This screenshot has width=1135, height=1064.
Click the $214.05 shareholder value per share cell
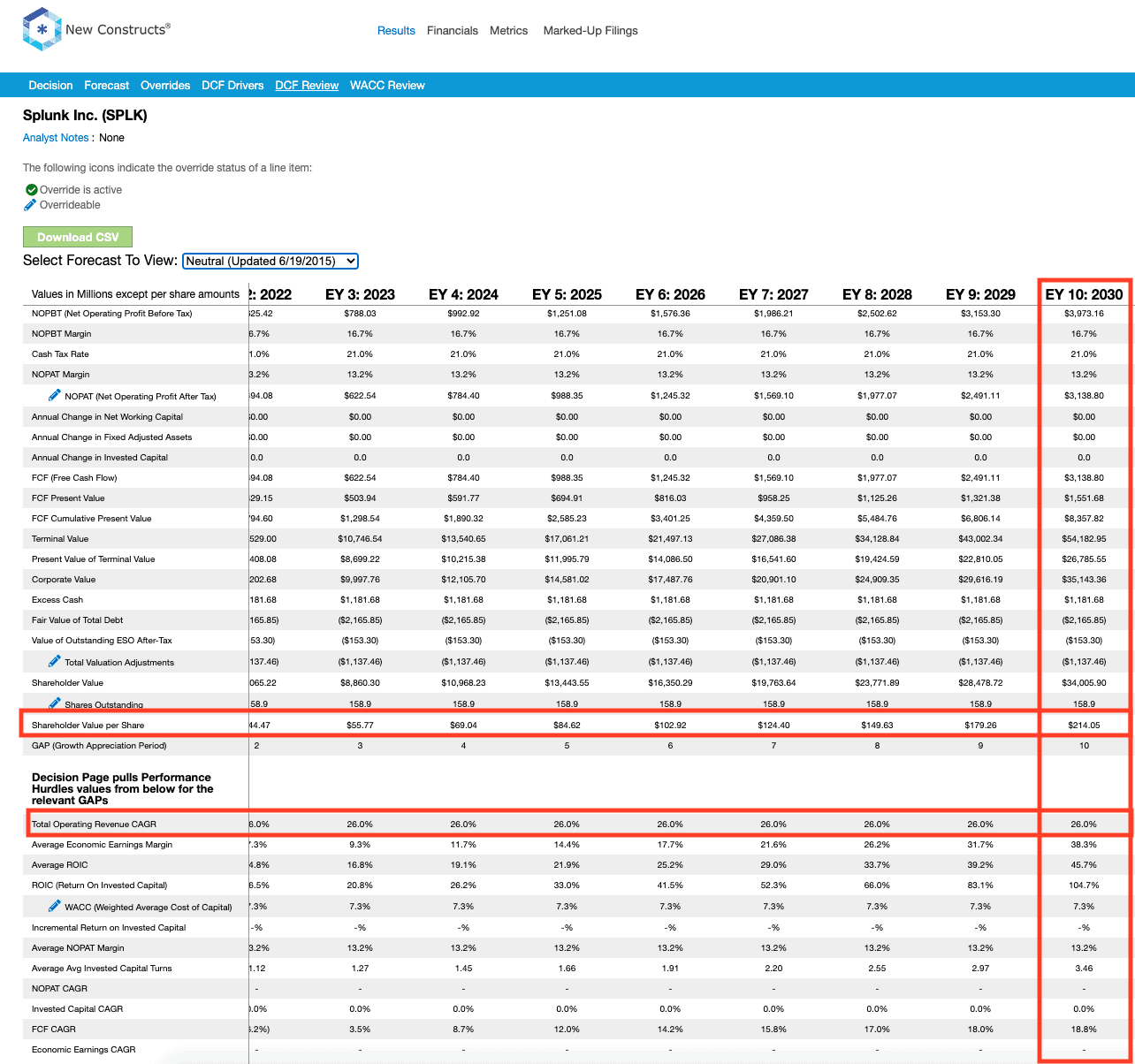pyautogui.click(x=1084, y=726)
